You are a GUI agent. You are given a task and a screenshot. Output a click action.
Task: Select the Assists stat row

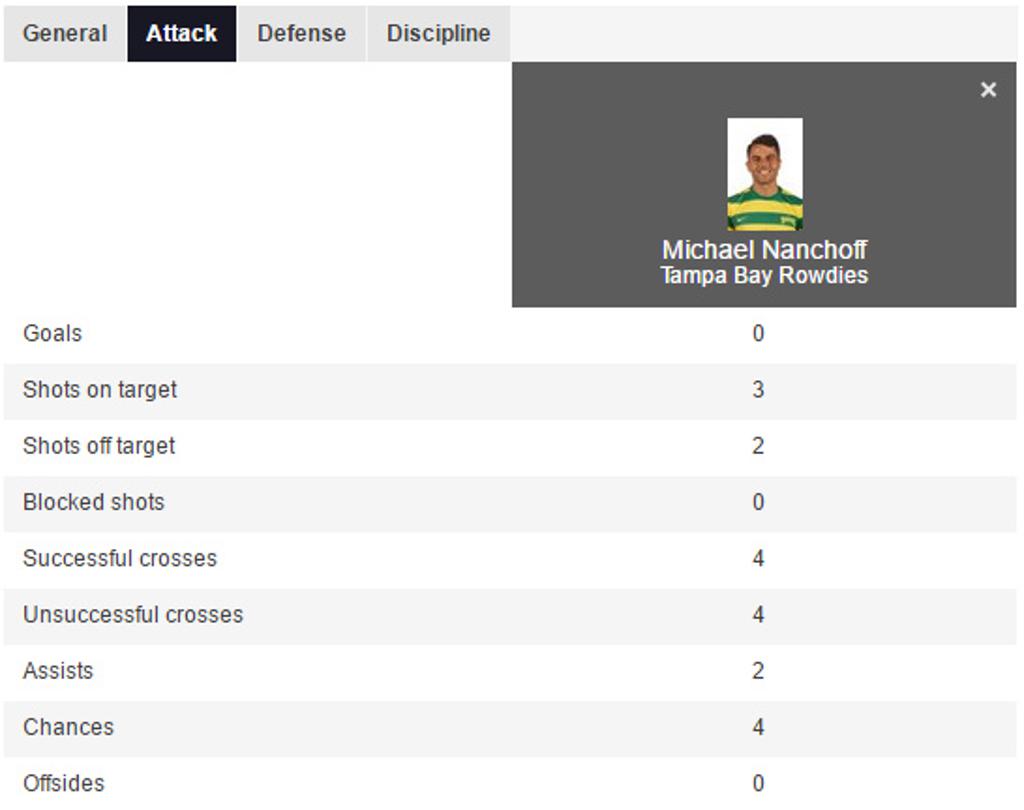pyautogui.click(x=510, y=672)
